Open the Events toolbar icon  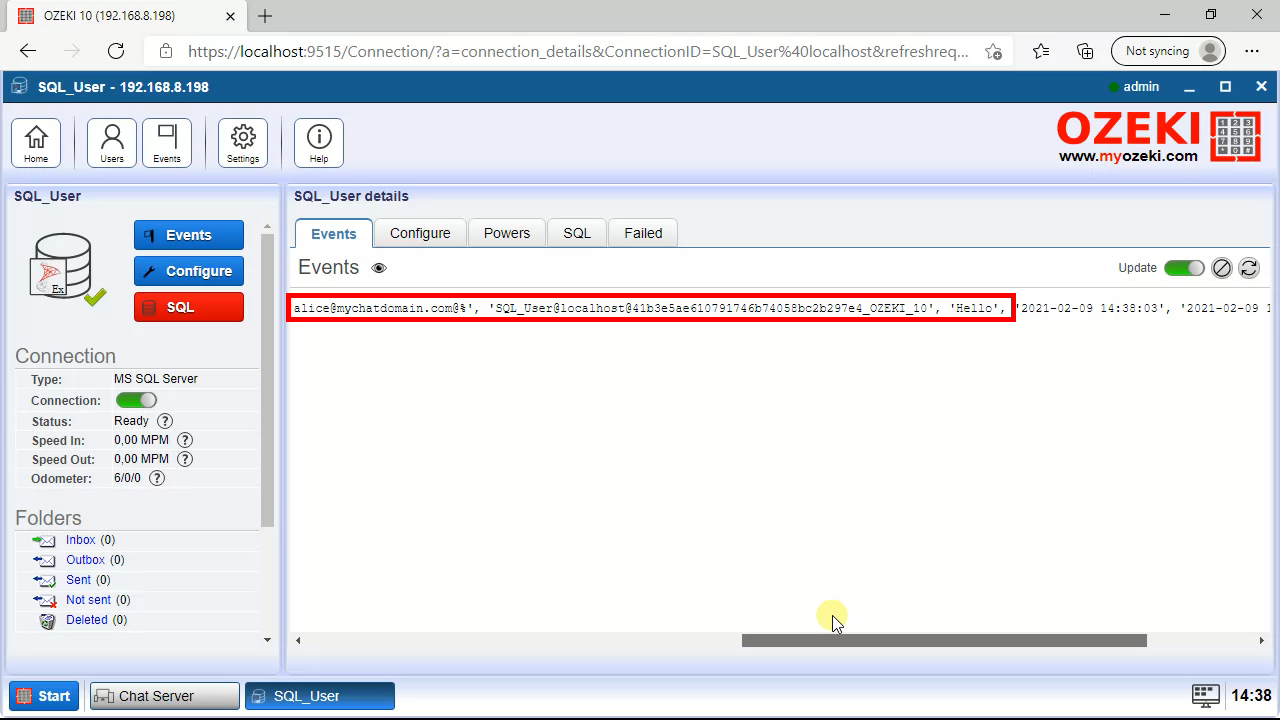point(167,143)
